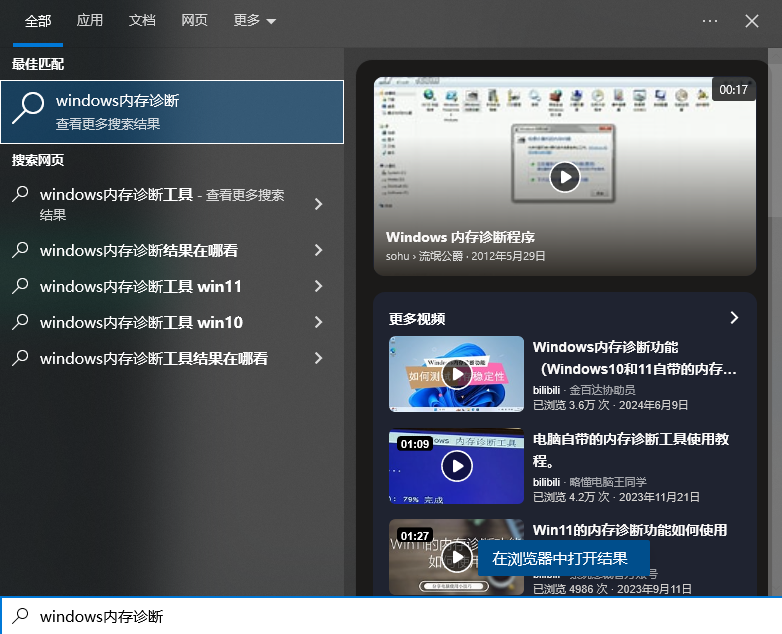The width and height of the screenshot is (782, 634).
Task: Click search icon beside windows内存诊断结果在哪看
Action: [x=20, y=250]
